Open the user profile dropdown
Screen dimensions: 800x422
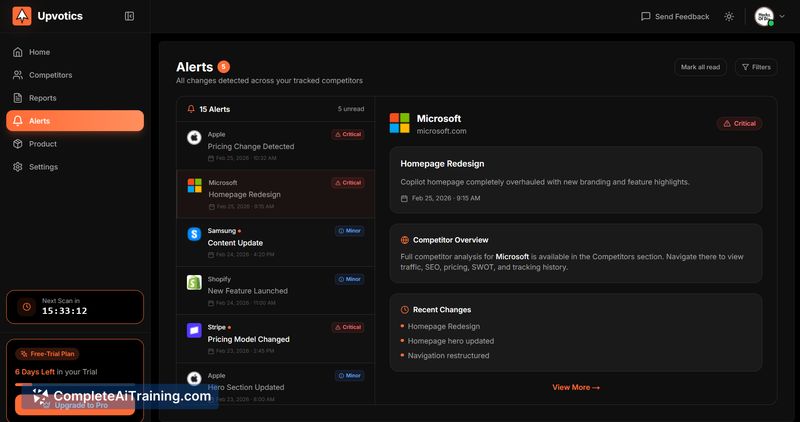click(770, 16)
